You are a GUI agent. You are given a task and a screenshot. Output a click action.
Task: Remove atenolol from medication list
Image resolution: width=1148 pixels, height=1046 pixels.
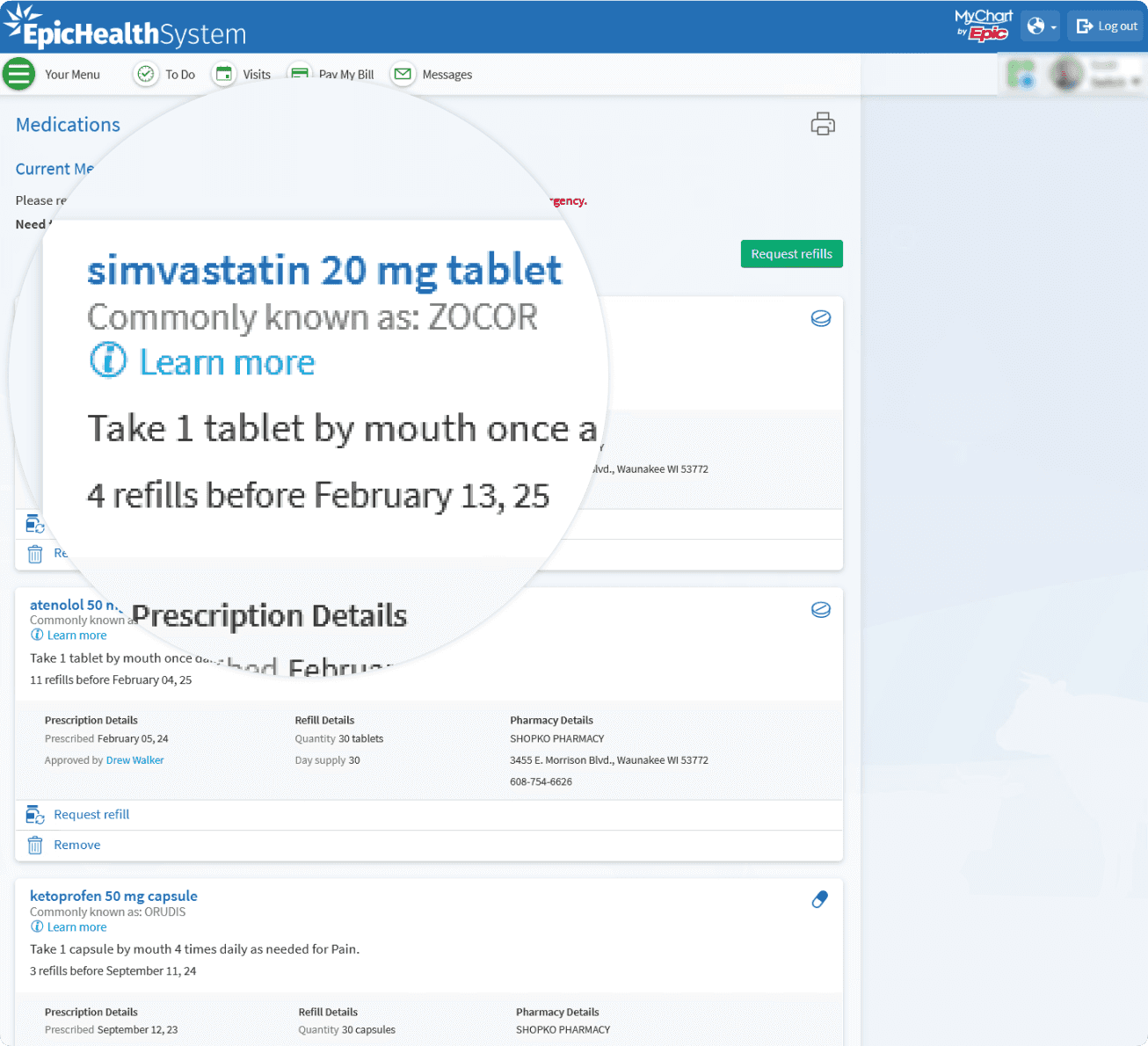click(77, 845)
